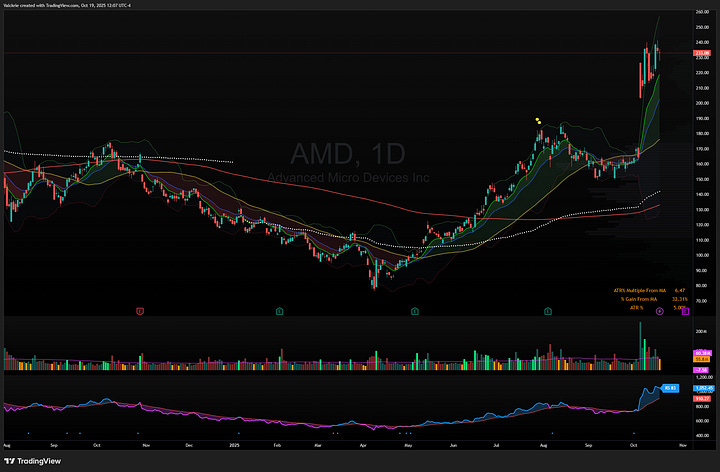Screen dimensions: 720x472
Task: Click the TradingView logo
Action: pos(32,461)
